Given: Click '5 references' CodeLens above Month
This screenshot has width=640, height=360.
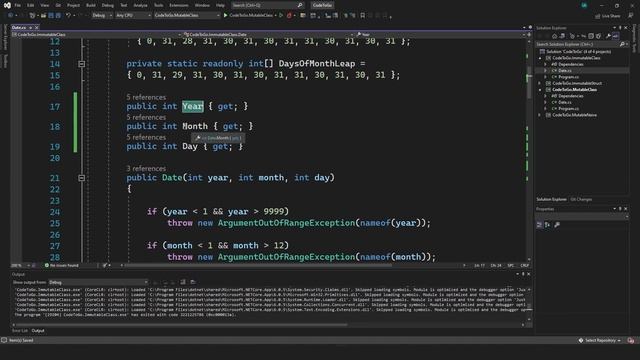Looking at the screenshot, I should (146, 117).
